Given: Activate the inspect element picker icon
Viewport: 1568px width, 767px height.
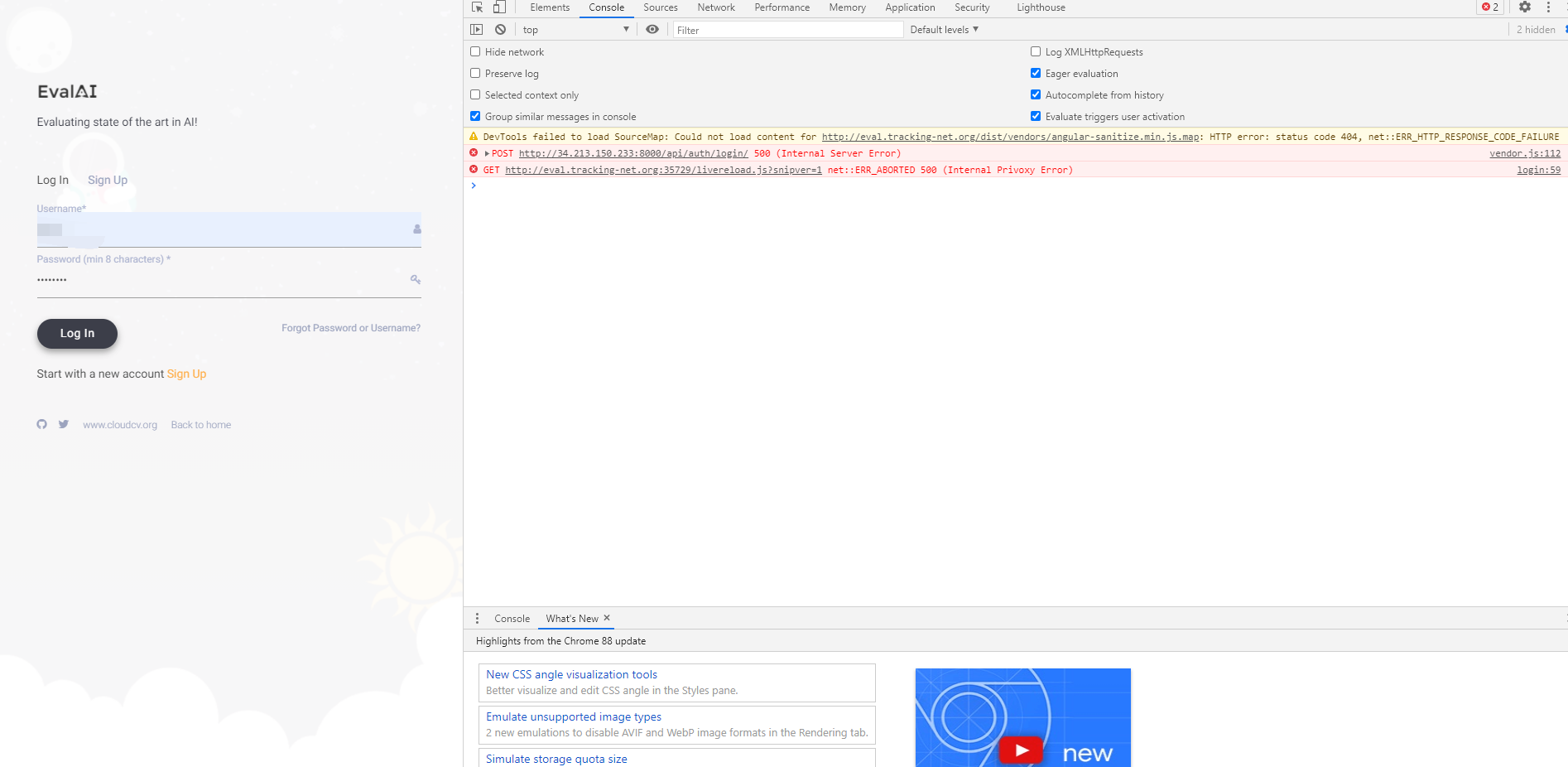Looking at the screenshot, I should 477,7.
